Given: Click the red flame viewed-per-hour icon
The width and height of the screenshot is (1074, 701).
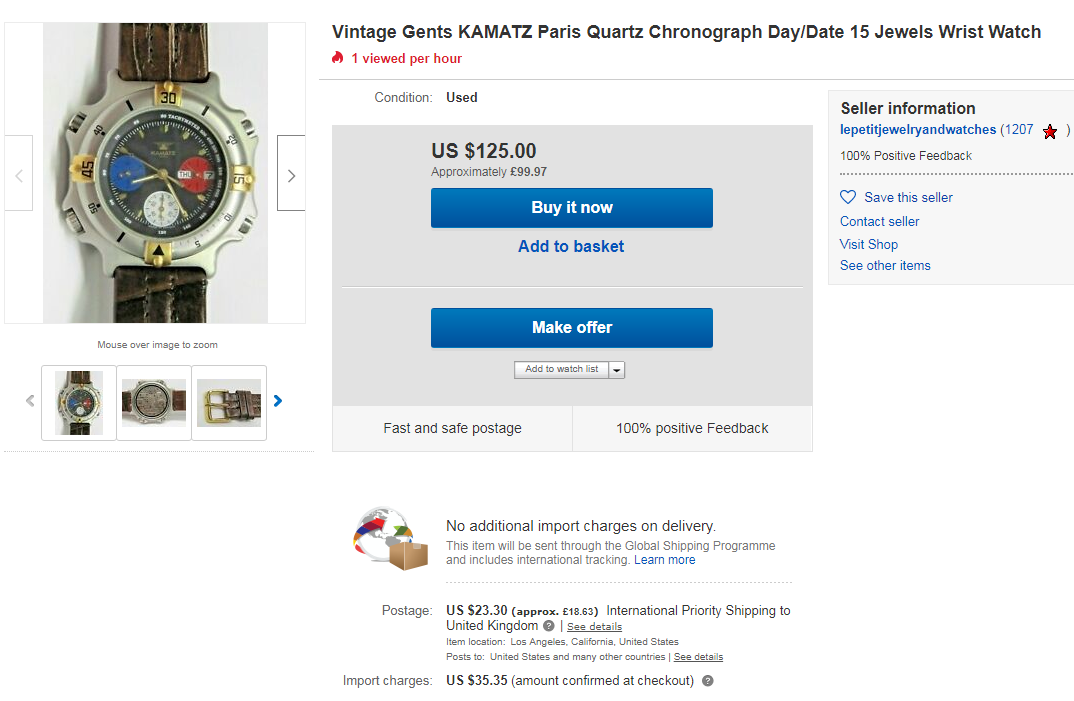Looking at the screenshot, I should coord(338,58).
